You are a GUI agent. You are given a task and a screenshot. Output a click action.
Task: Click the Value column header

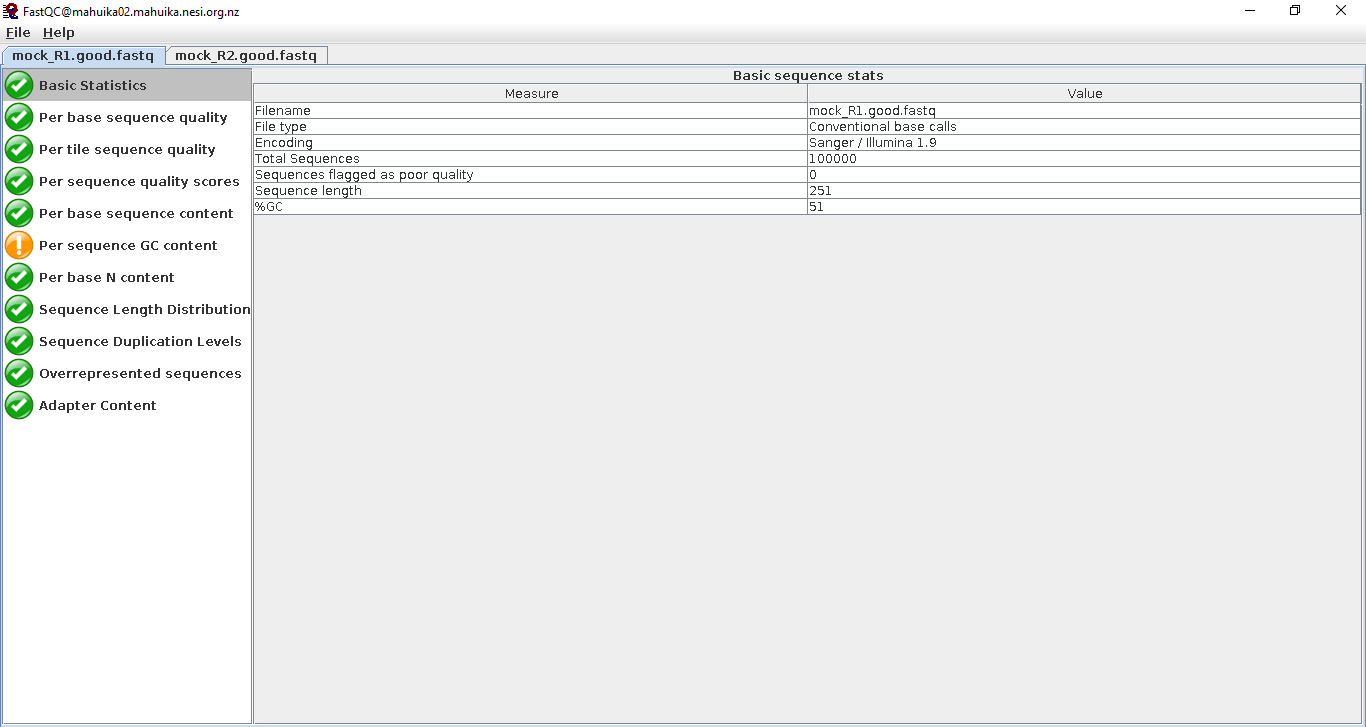pos(1084,93)
